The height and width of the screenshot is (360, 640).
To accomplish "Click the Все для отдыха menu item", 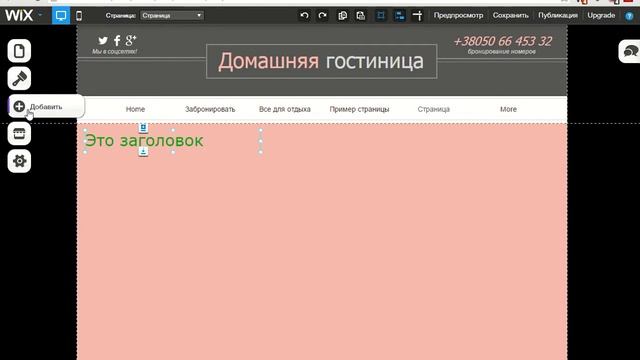I will (x=284, y=109).
